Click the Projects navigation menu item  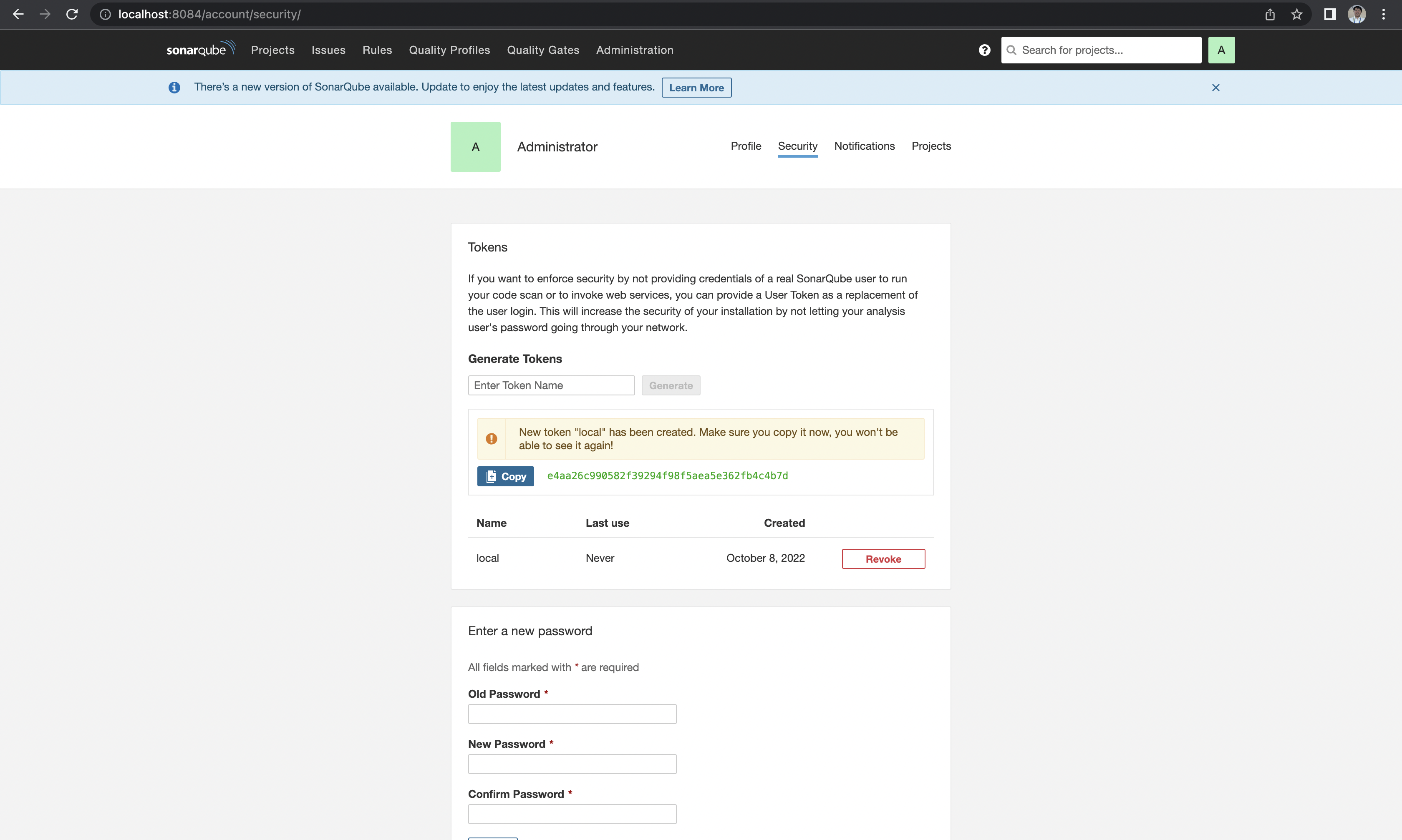(272, 49)
